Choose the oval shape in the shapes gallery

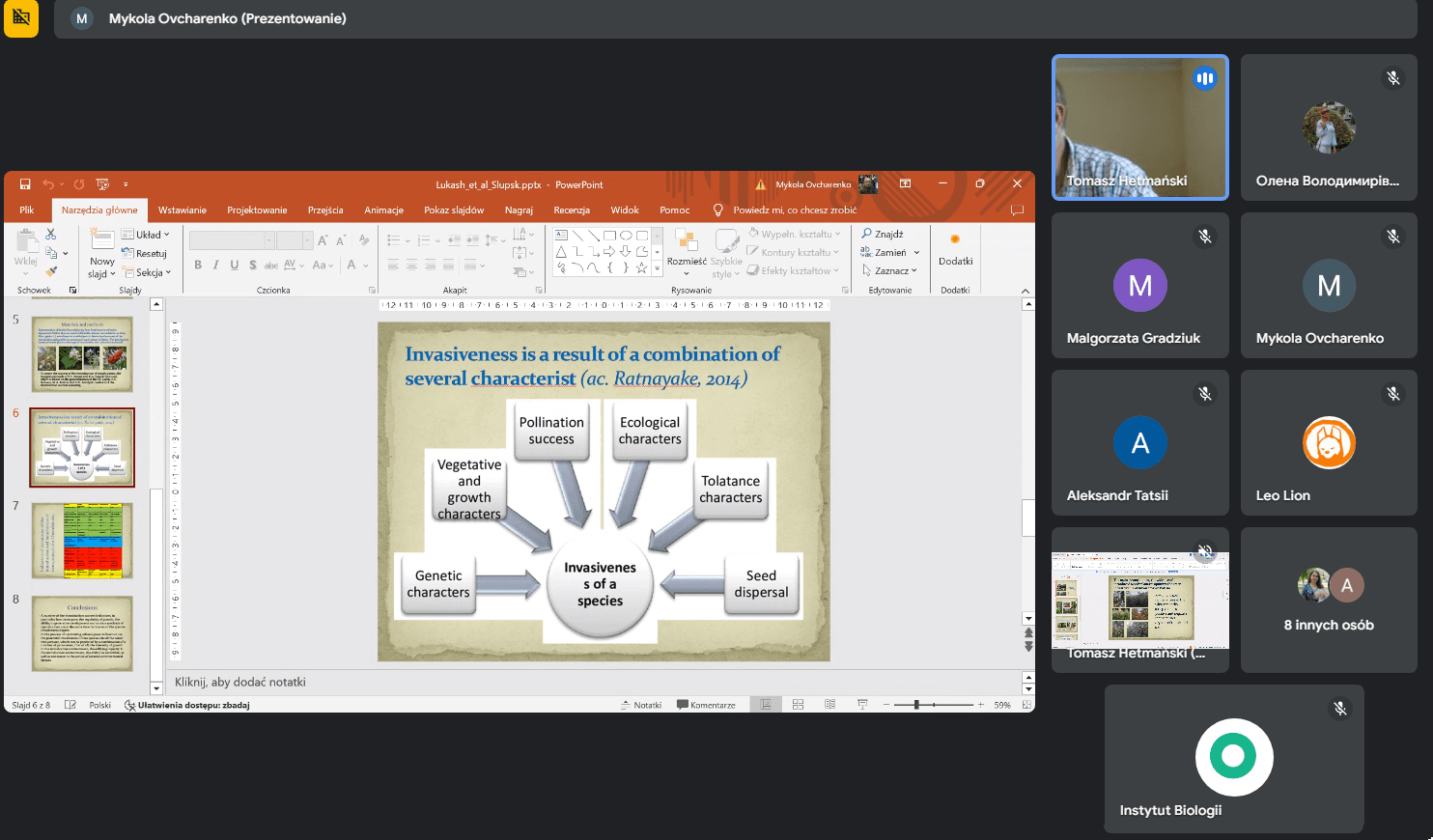pyautogui.click(x=626, y=235)
